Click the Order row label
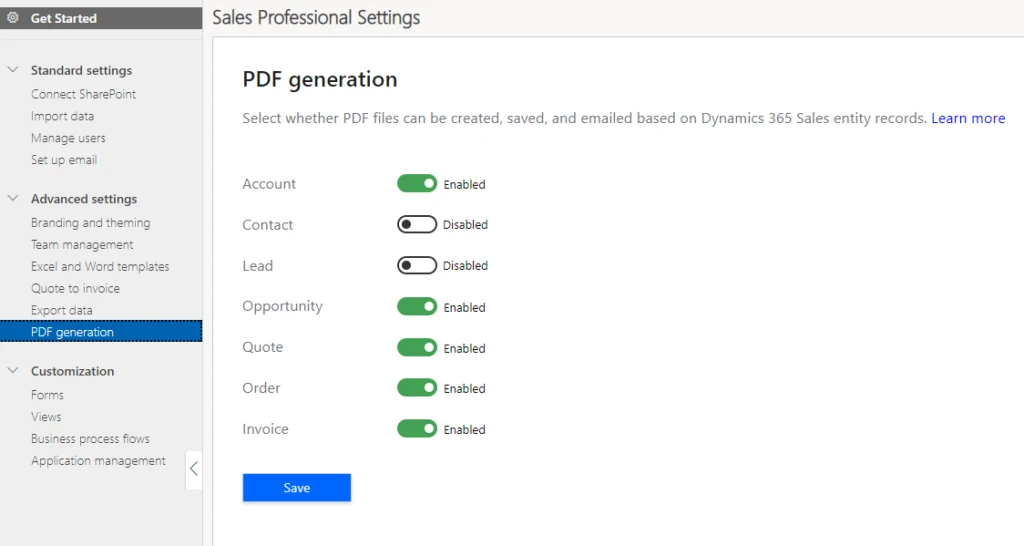 [x=261, y=388]
